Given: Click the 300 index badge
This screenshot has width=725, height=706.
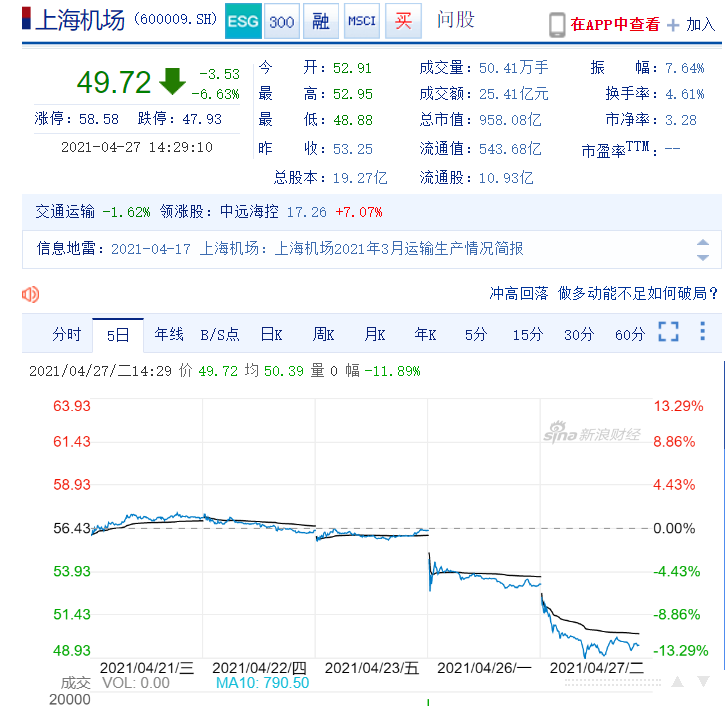Looking at the screenshot, I should 282,21.
